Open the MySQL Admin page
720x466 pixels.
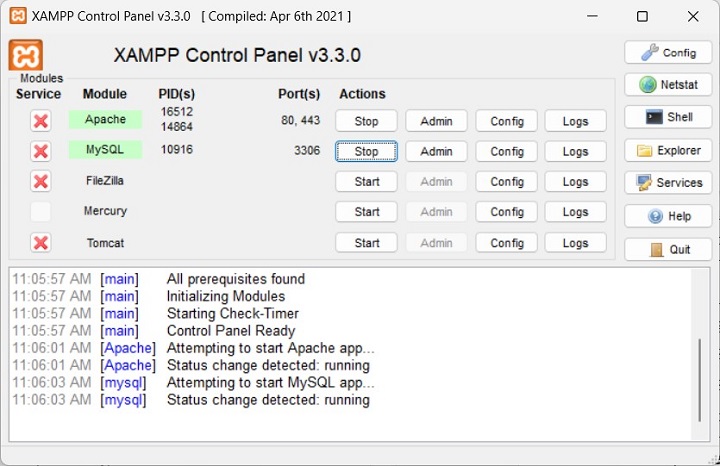436,152
